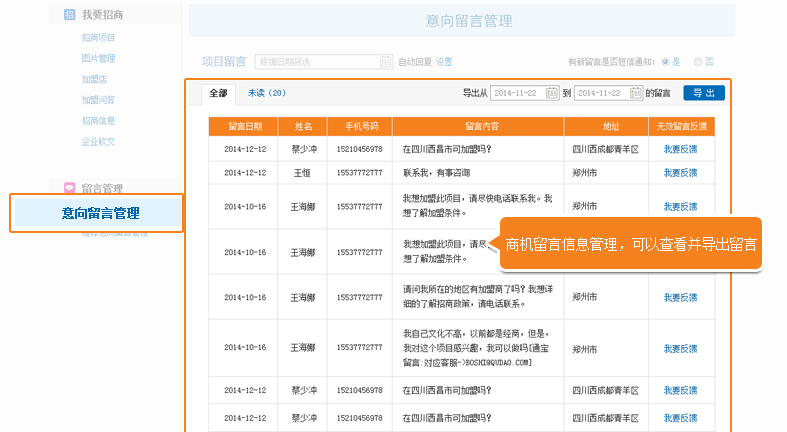Click 我要反馈 for message starting 请问我所在的地区

(x=680, y=297)
